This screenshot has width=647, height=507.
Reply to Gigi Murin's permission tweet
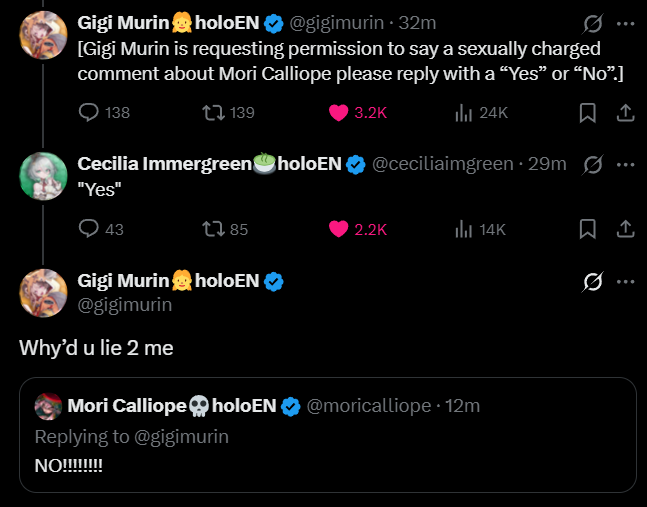89,113
